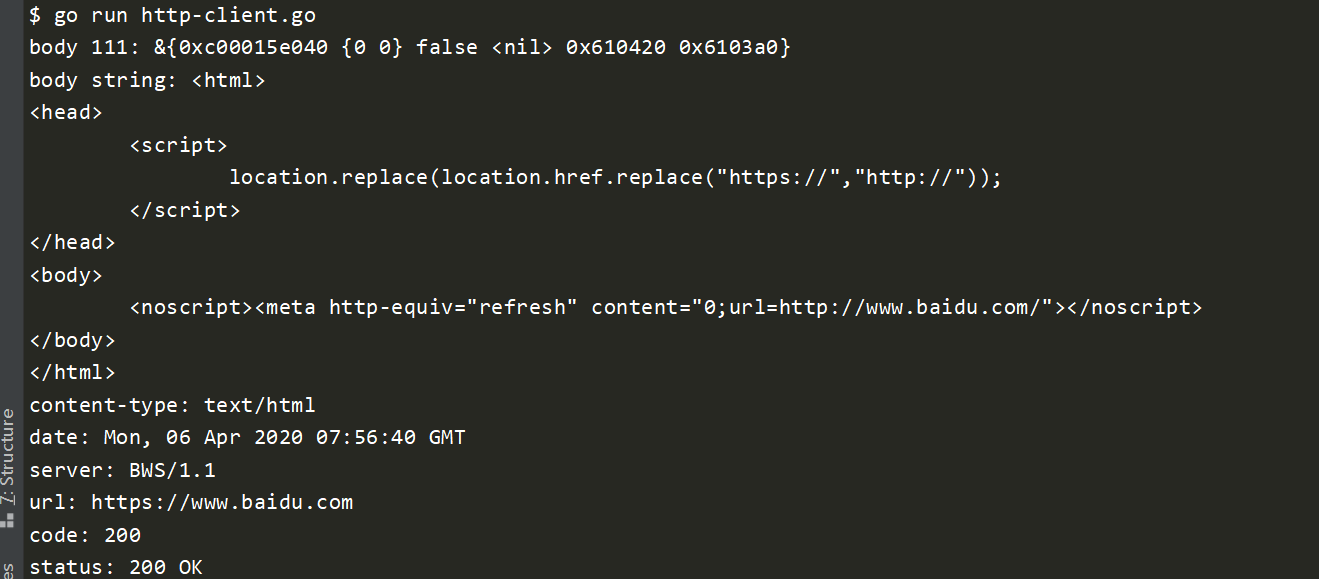Image resolution: width=1319 pixels, height=579 pixels.
Task: Click the 'code: 200' output line
Action: [x=85, y=535]
